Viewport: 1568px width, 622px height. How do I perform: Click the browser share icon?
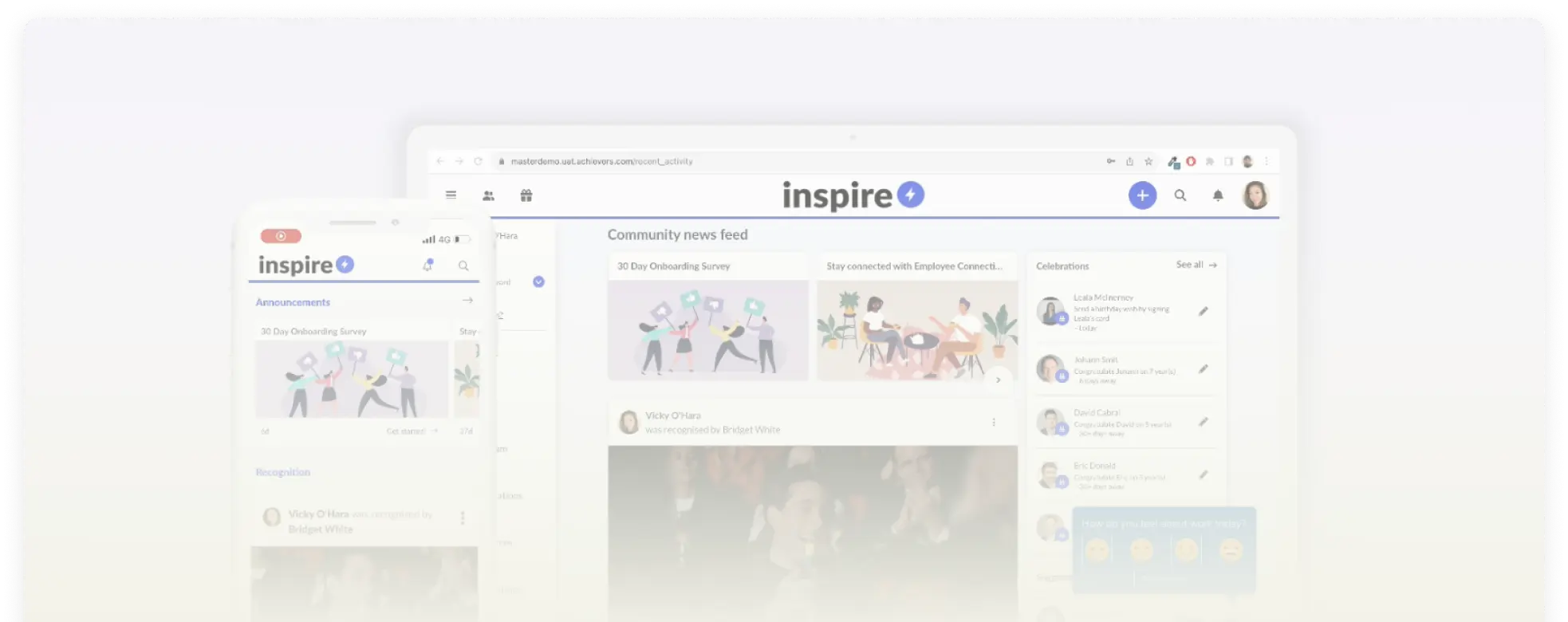(x=1129, y=161)
